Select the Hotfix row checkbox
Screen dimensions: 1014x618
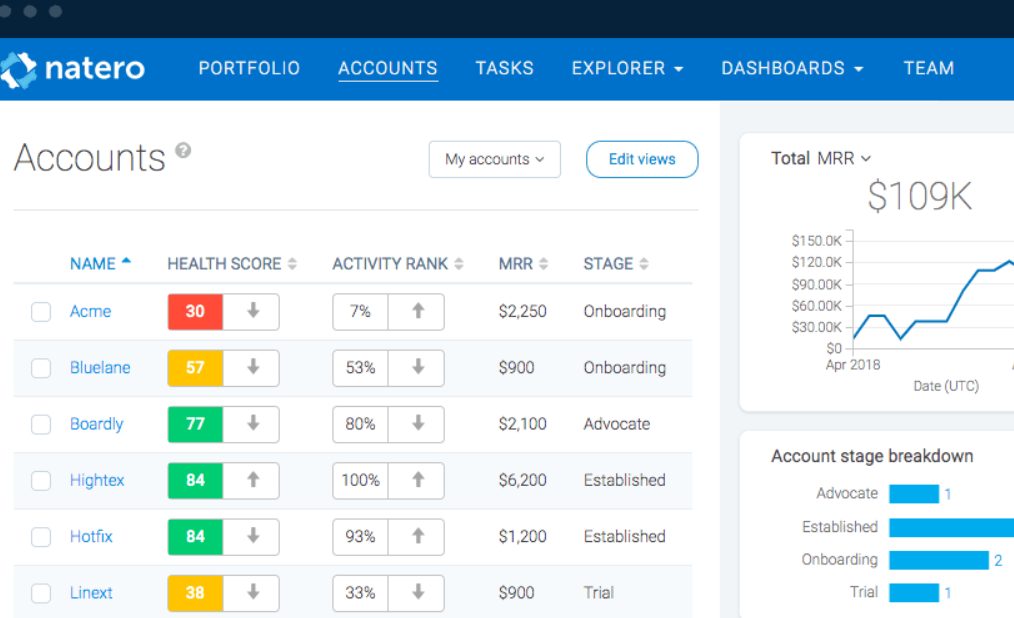pyautogui.click(x=41, y=537)
